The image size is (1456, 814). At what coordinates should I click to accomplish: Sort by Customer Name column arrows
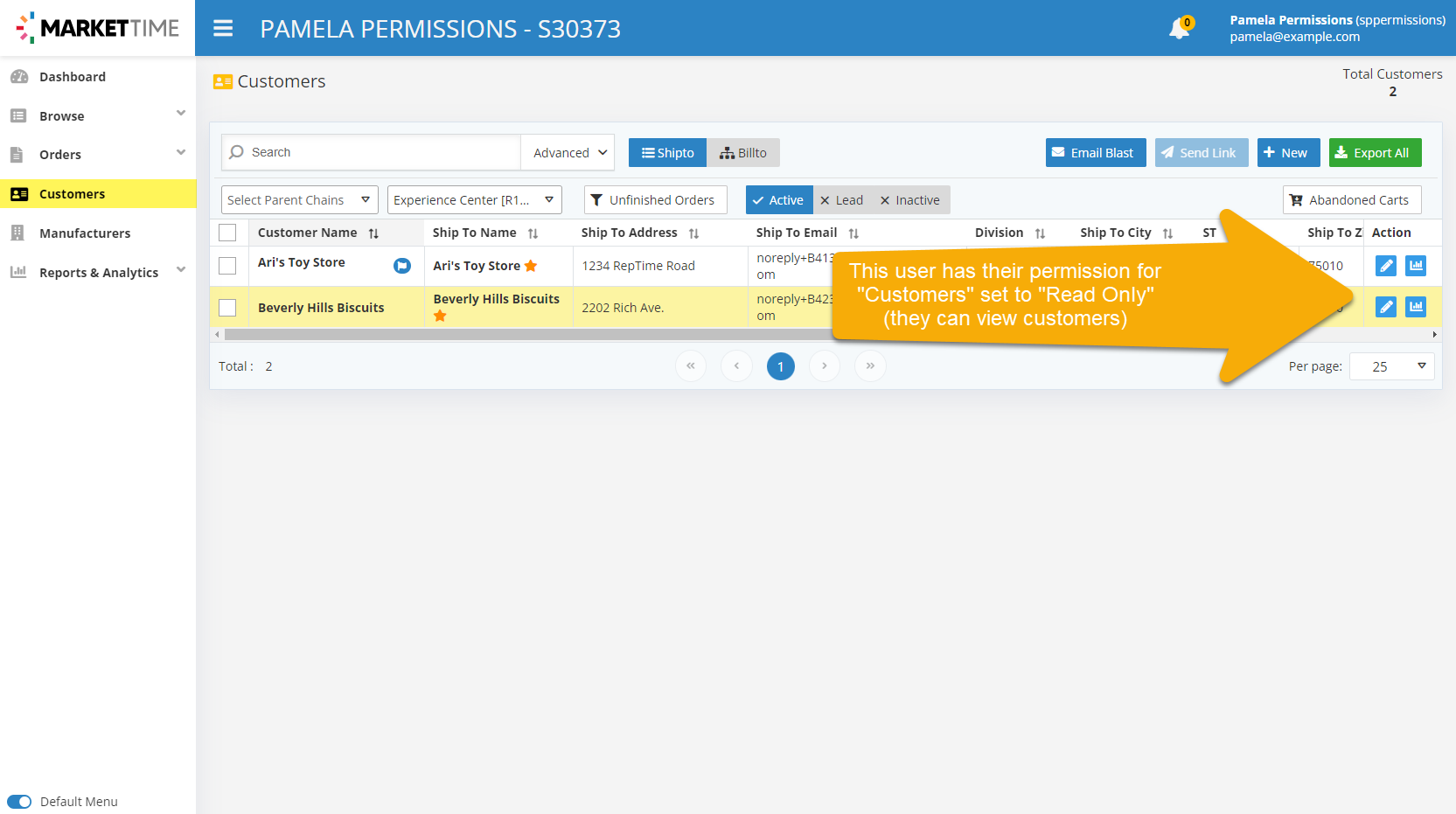(373, 233)
